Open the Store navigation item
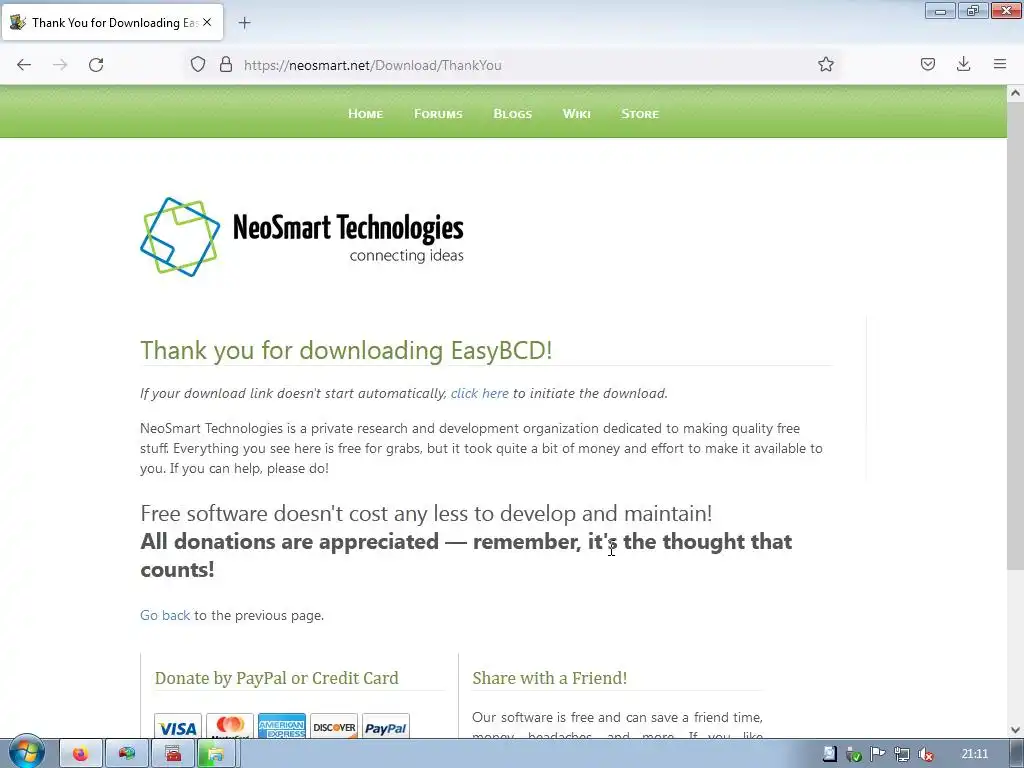1024x768 pixels. (x=640, y=114)
